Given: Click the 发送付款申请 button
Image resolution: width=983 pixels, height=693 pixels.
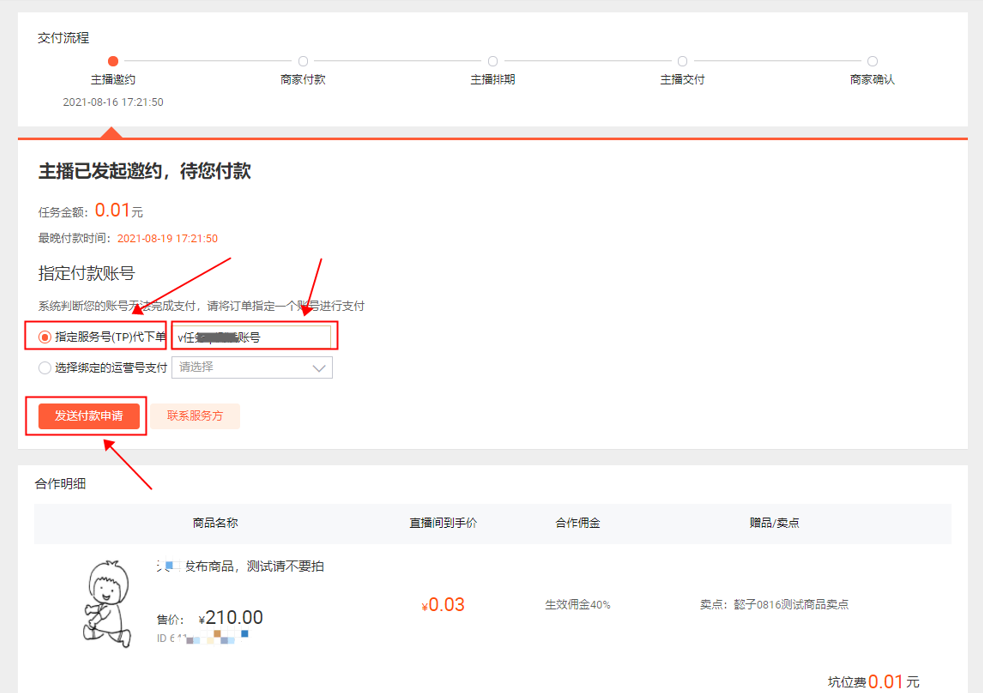Looking at the screenshot, I should pyautogui.click(x=88, y=416).
